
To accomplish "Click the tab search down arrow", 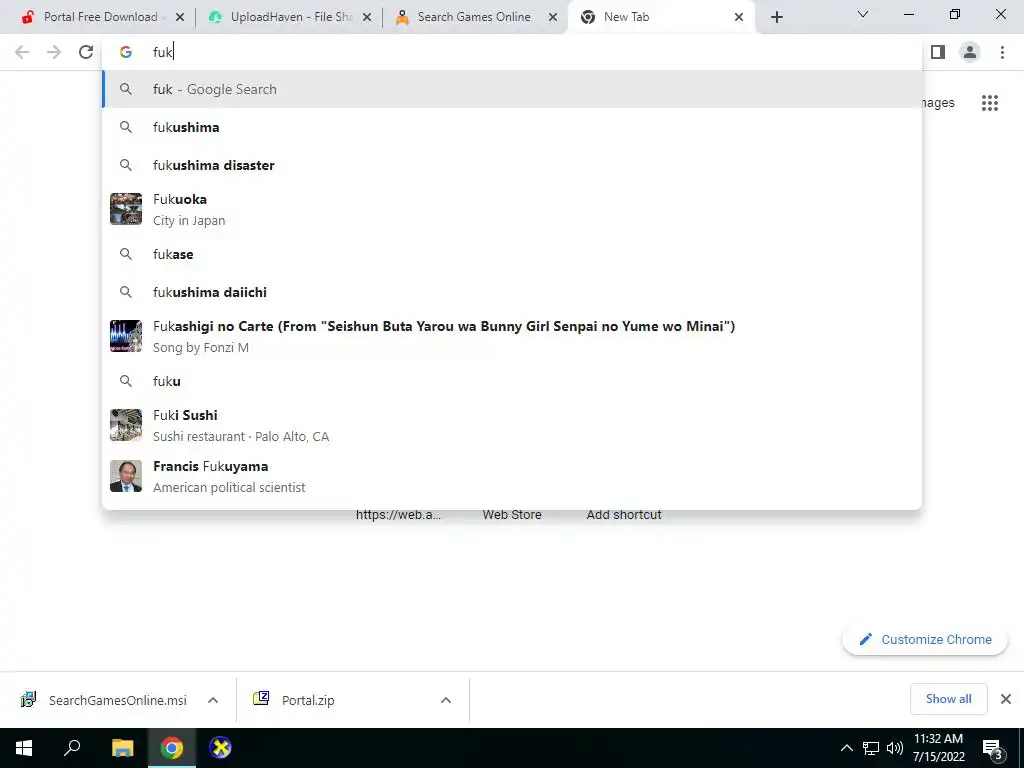I will pos(863,14).
